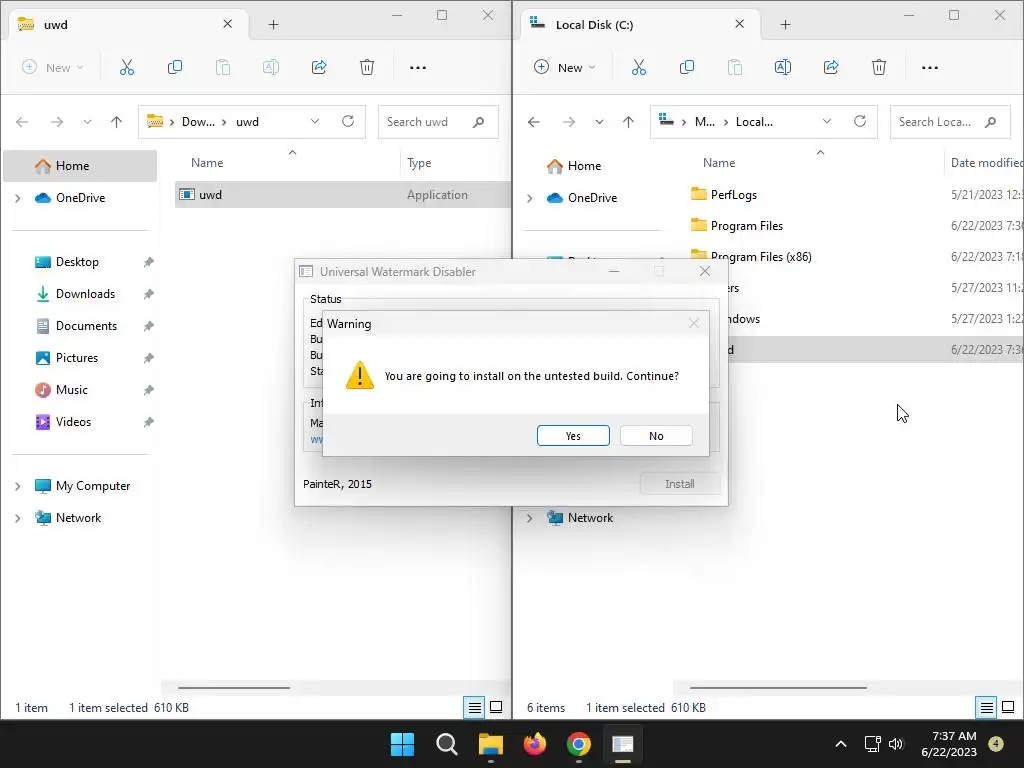The image size is (1024, 768).
Task: Switch Local Disk window to large icons view
Action: 1008,707
